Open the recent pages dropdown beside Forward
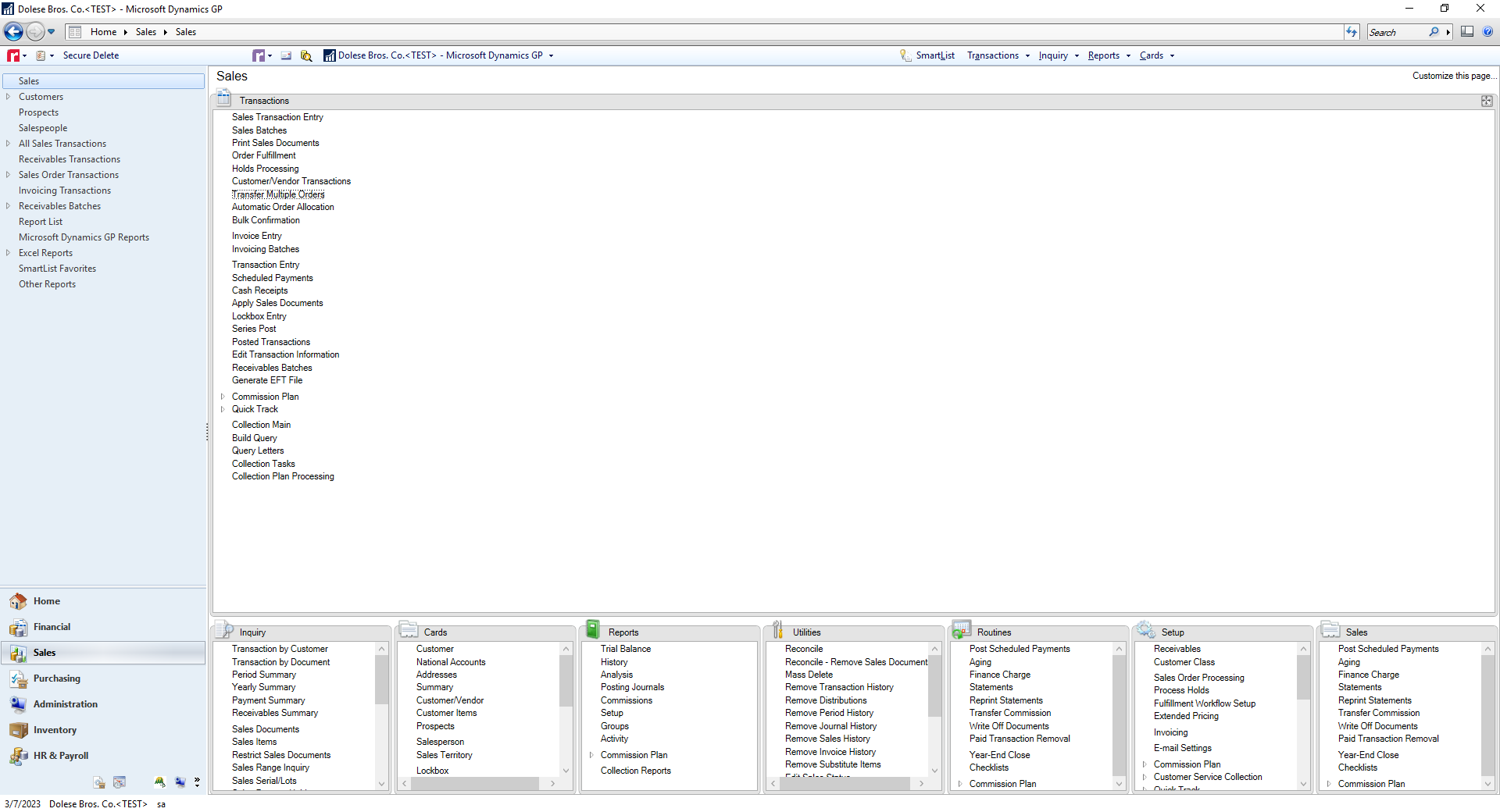The height and width of the screenshot is (812, 1500). click(52, 32)
